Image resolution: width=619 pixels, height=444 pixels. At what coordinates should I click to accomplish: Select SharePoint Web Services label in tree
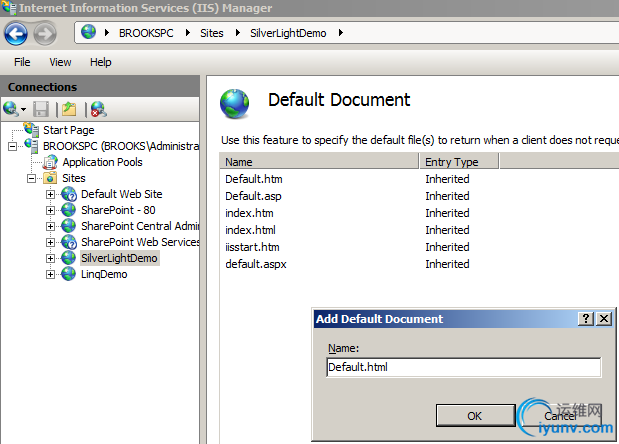(x=140, y=242)
